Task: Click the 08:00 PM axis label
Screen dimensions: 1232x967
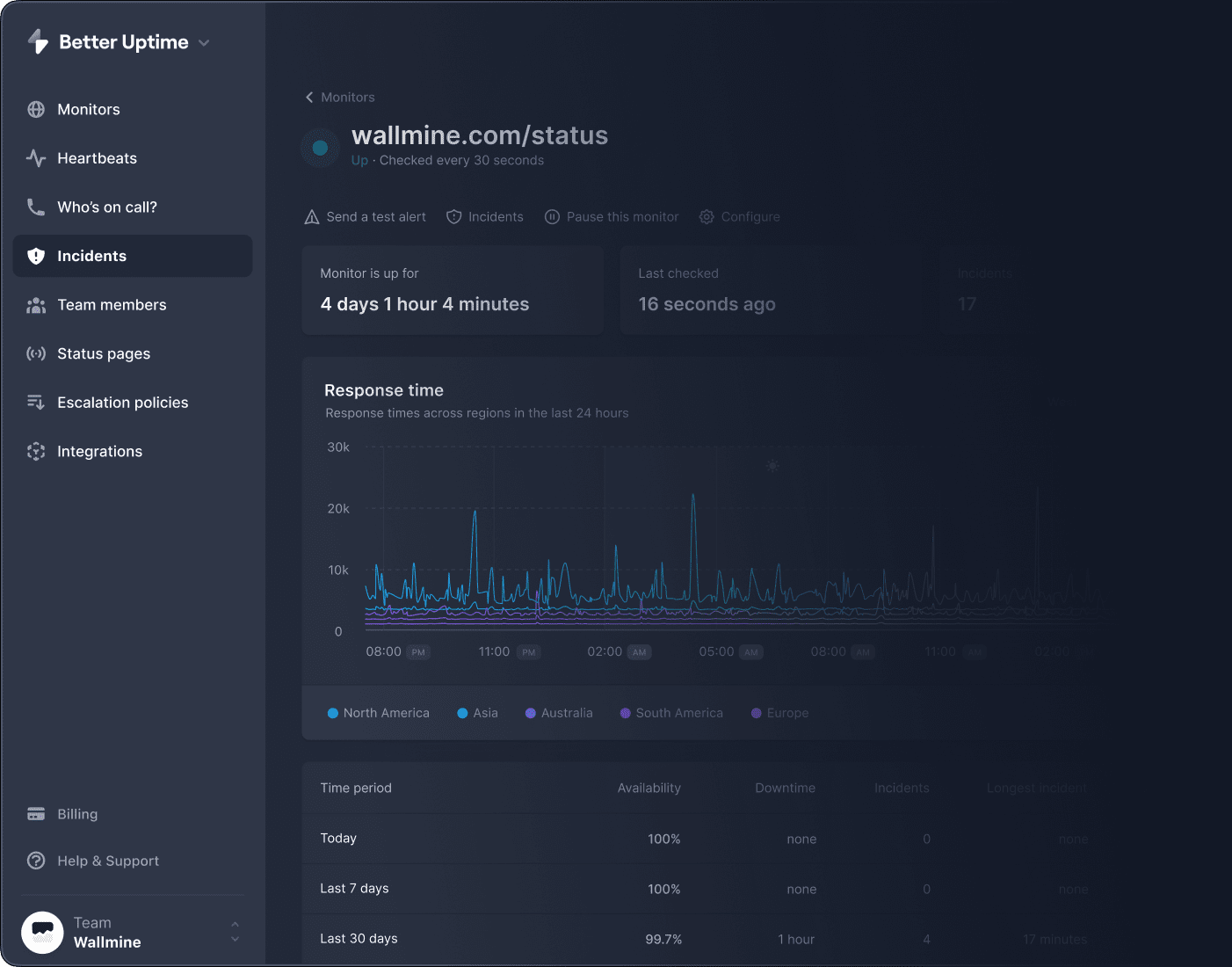Action: [397, 651]
